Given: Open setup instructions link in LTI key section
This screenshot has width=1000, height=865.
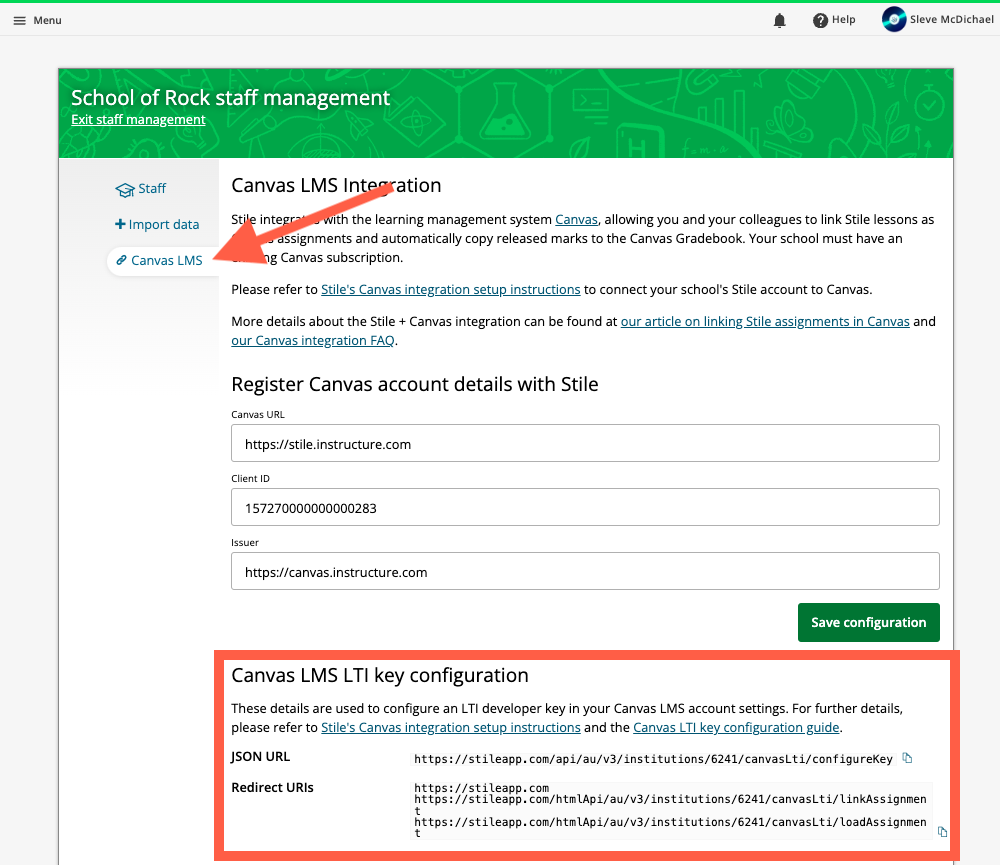Looking at the screenshot, I should click(451, 727).
